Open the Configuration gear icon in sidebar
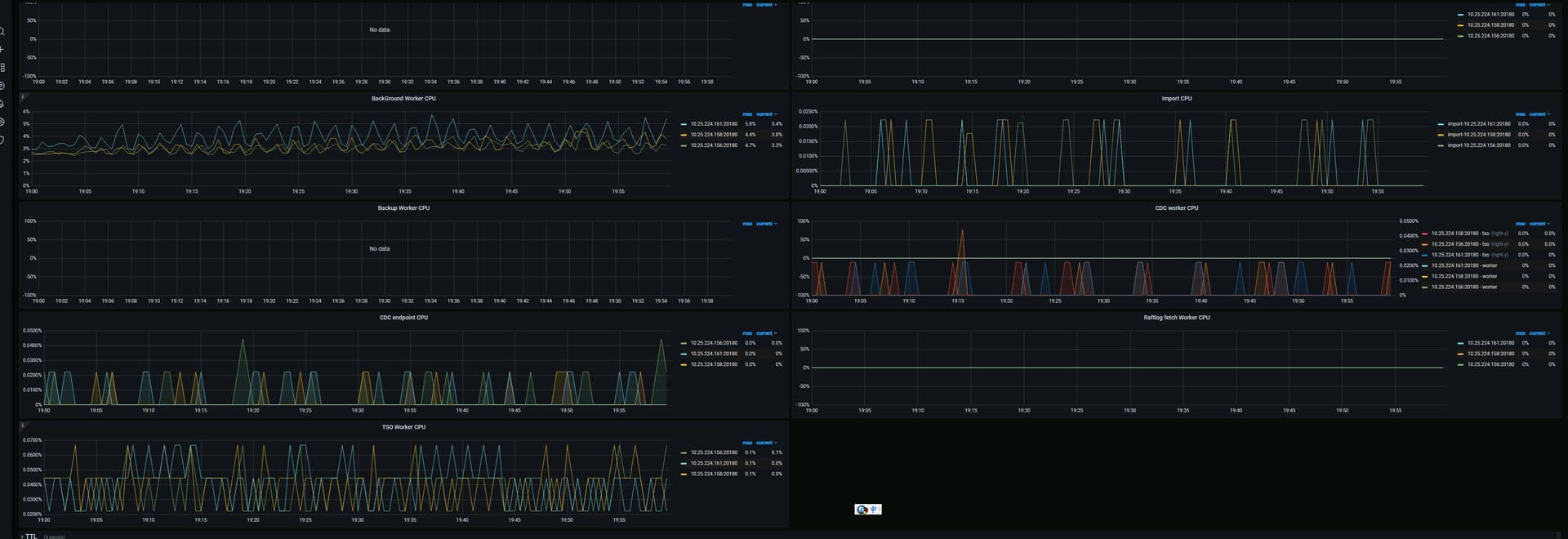This screenshot has height=539, width=1568. 2,122
